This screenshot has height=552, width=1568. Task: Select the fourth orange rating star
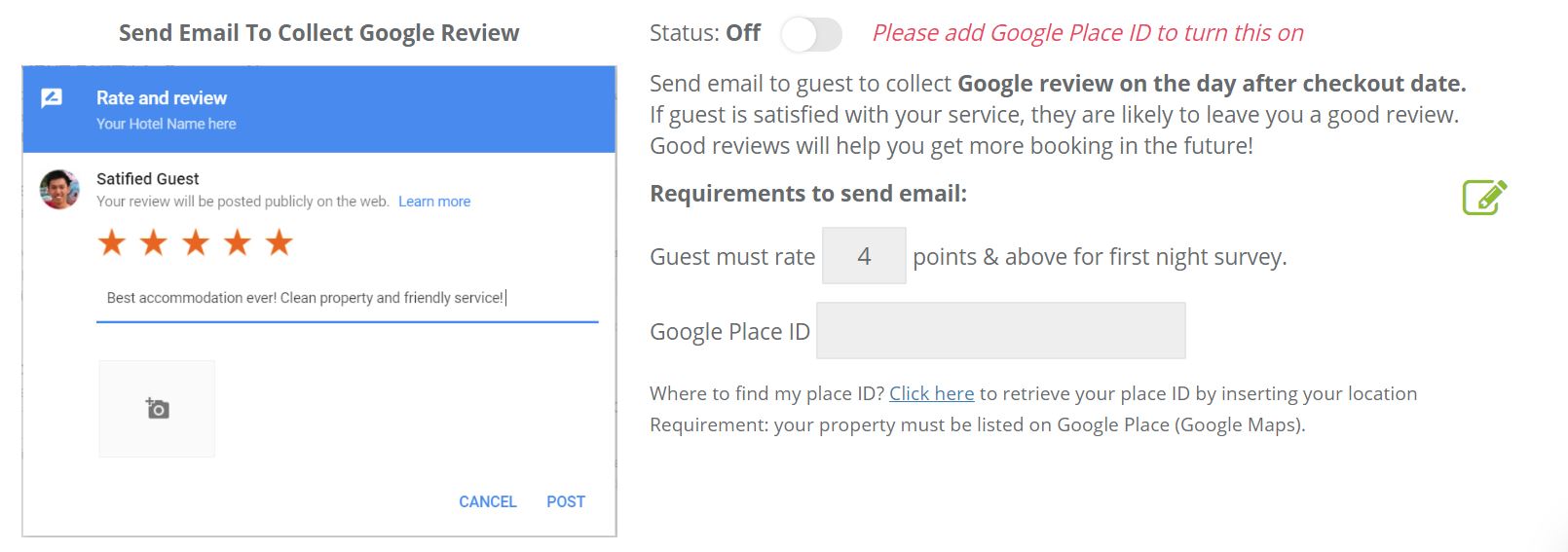(238, 242)
